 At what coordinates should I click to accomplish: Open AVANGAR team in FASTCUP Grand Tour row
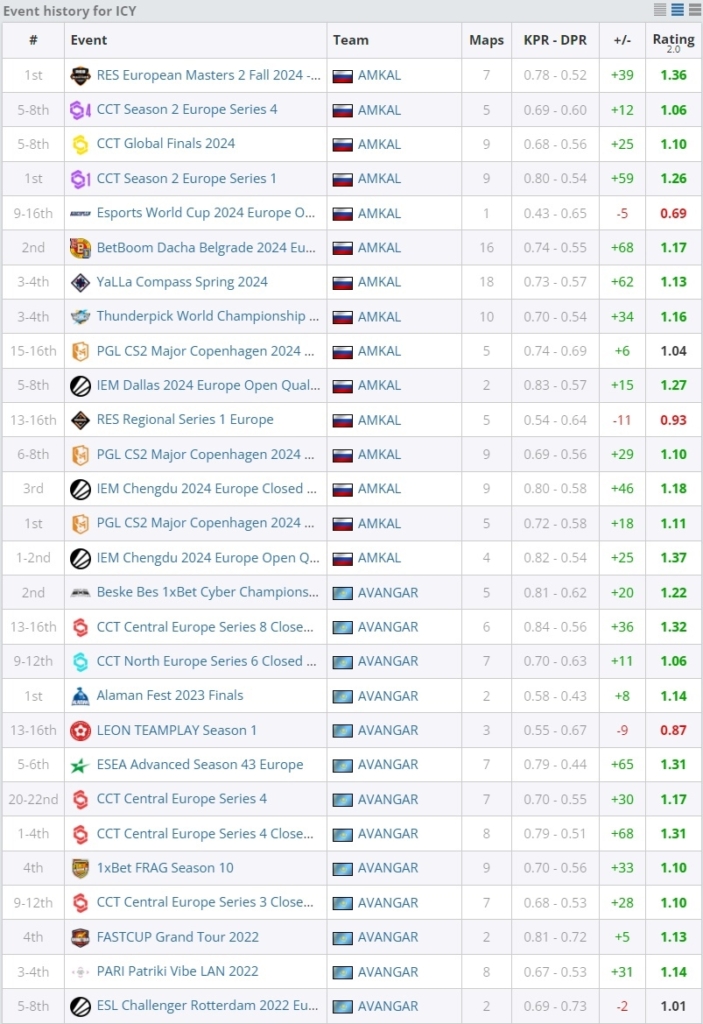click(387, 937)
